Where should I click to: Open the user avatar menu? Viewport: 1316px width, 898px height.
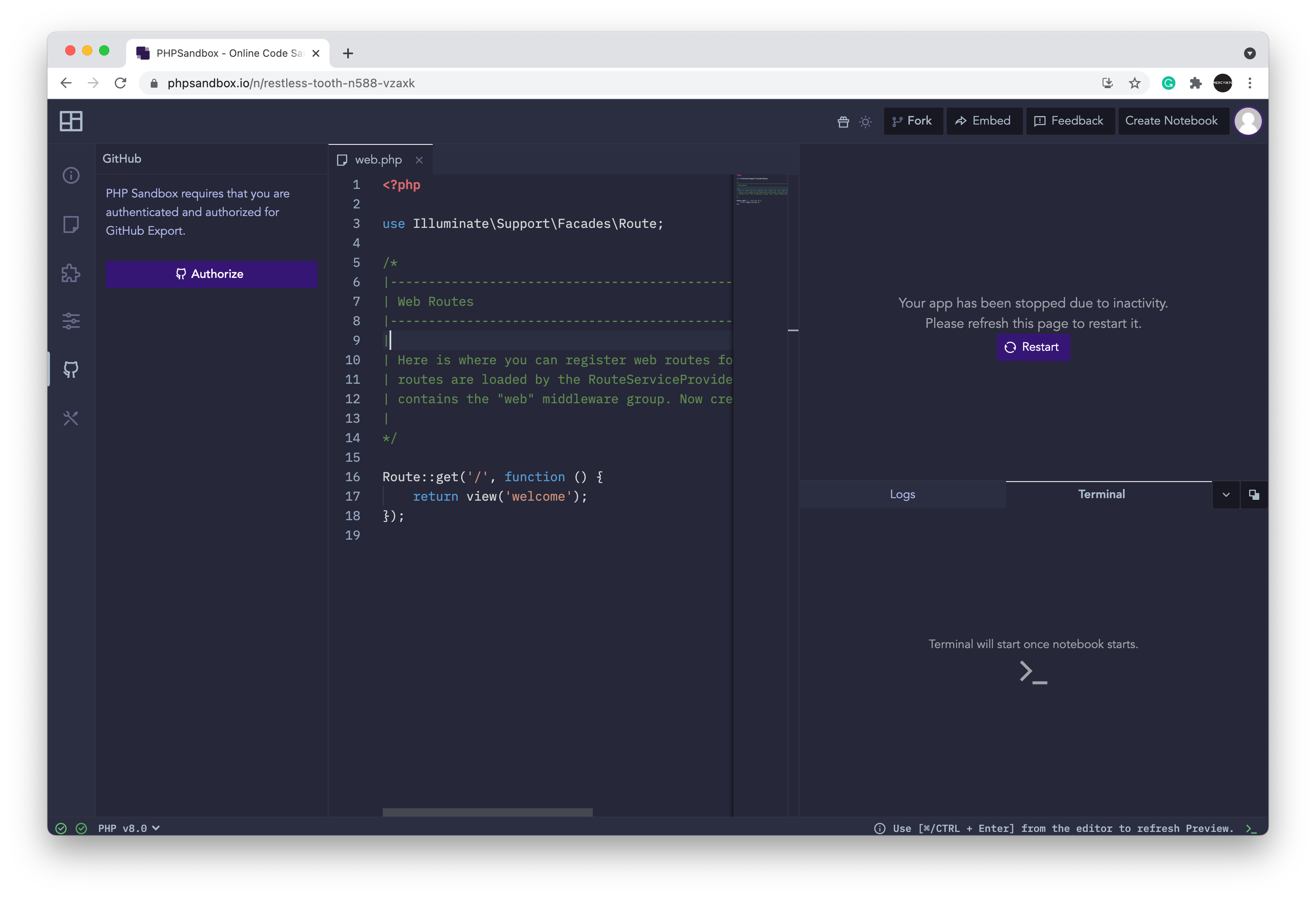point(1248,121)
